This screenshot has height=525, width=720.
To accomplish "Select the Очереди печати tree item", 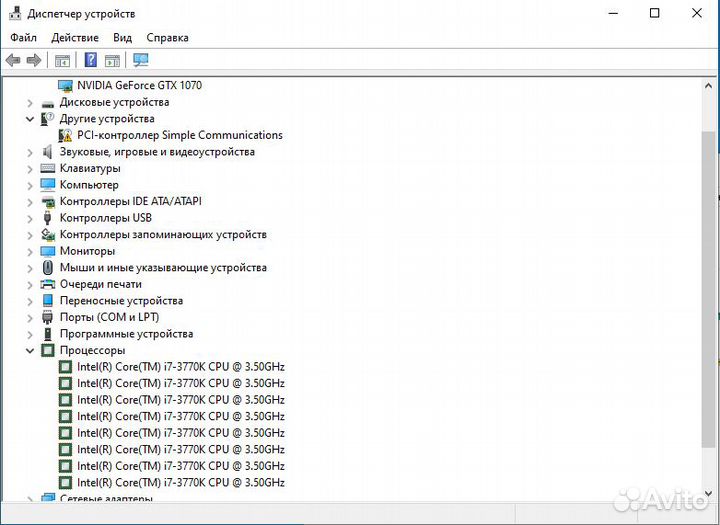I will point(100,284).
